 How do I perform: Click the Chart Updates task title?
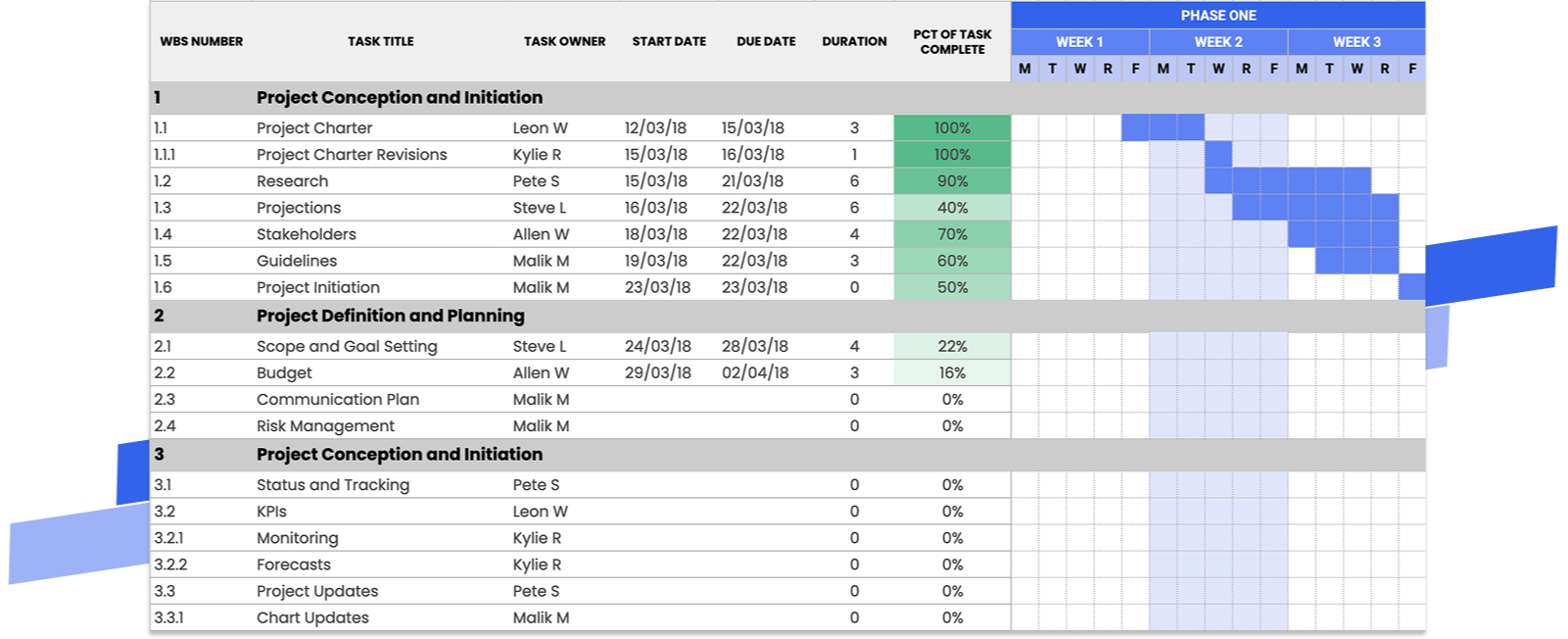pyautogui.click(x=312, y=617)
